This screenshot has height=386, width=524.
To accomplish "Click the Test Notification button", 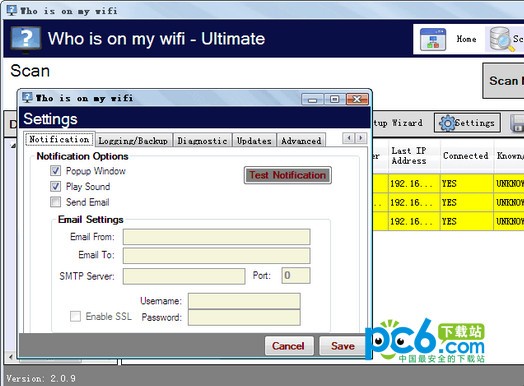I will [288, 175].
